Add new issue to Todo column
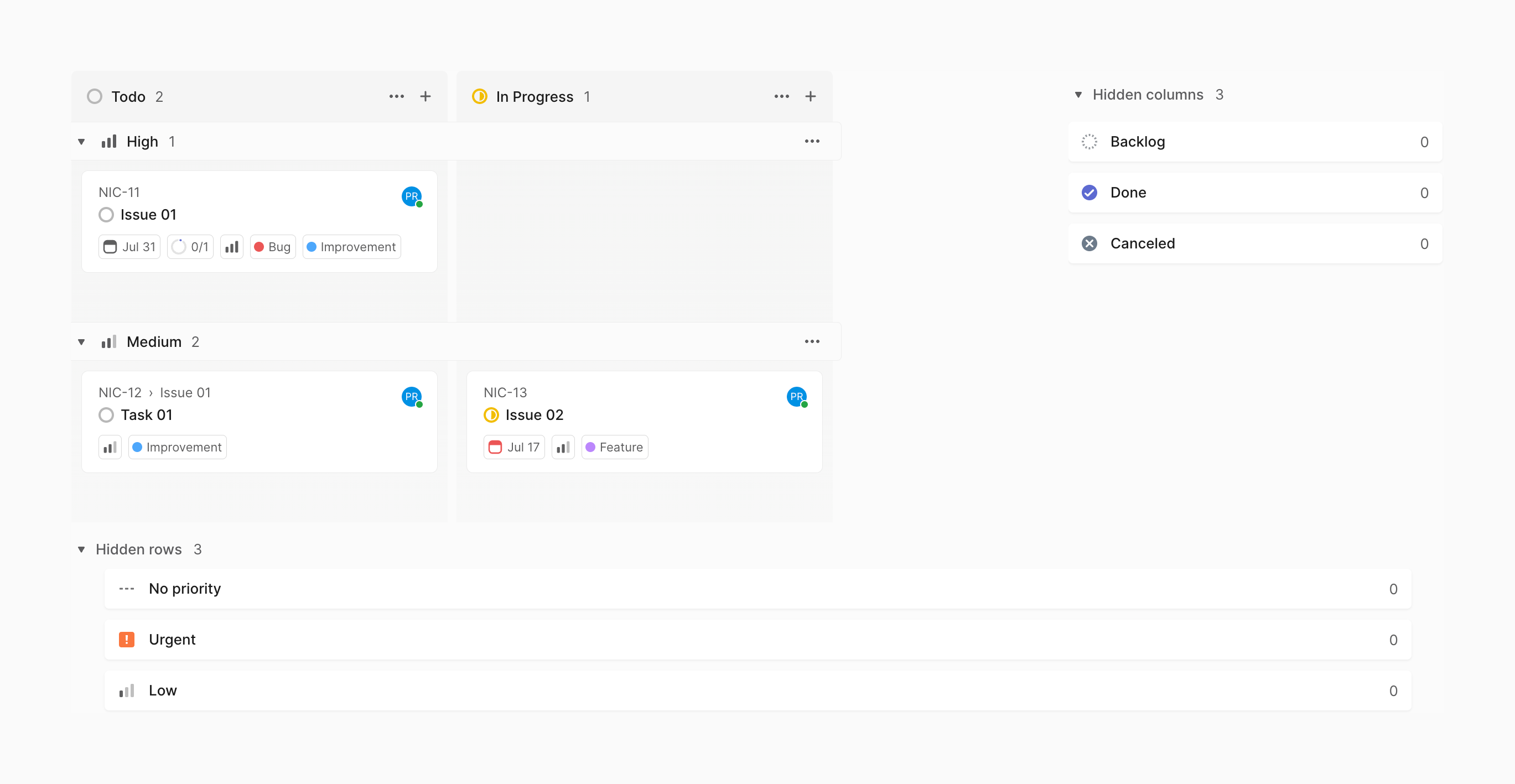Screen dimensions: 1515x784 (425, 96)
